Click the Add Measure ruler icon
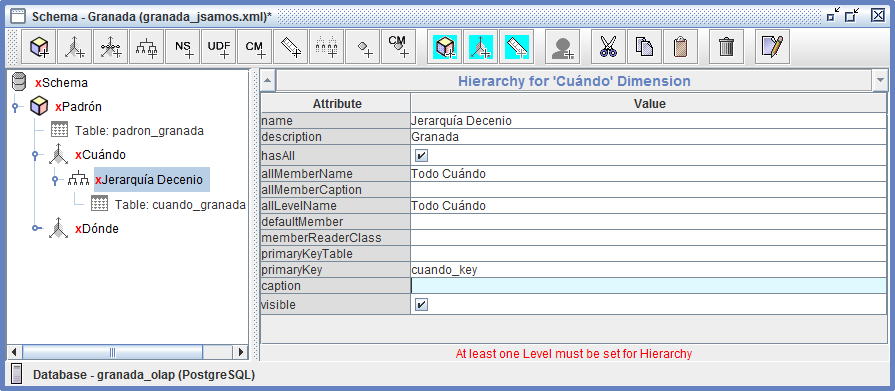 (291, 47)
